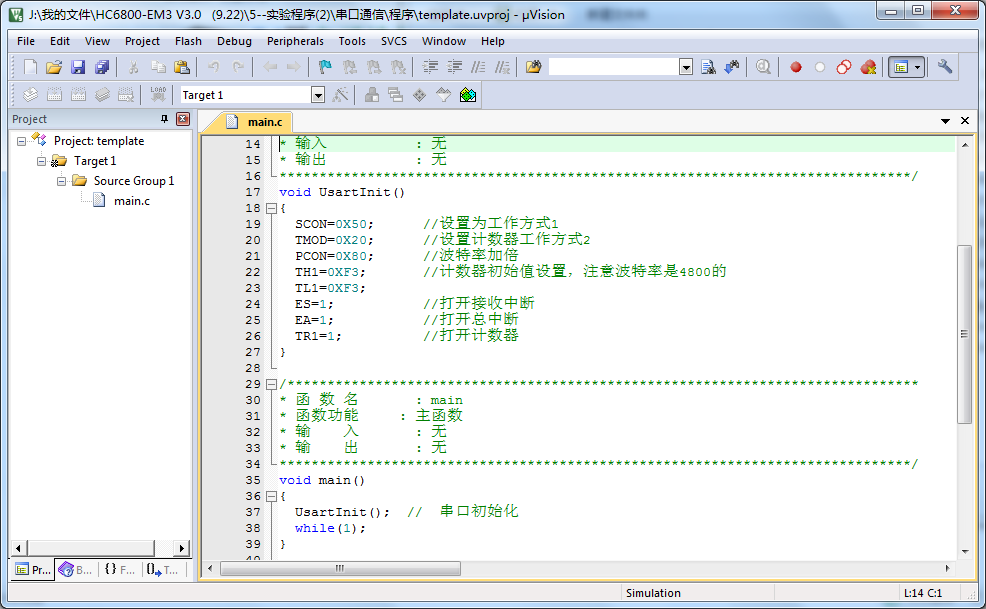Open Configuration with the wrench icon
986x609 pixels.
(944, 67)
